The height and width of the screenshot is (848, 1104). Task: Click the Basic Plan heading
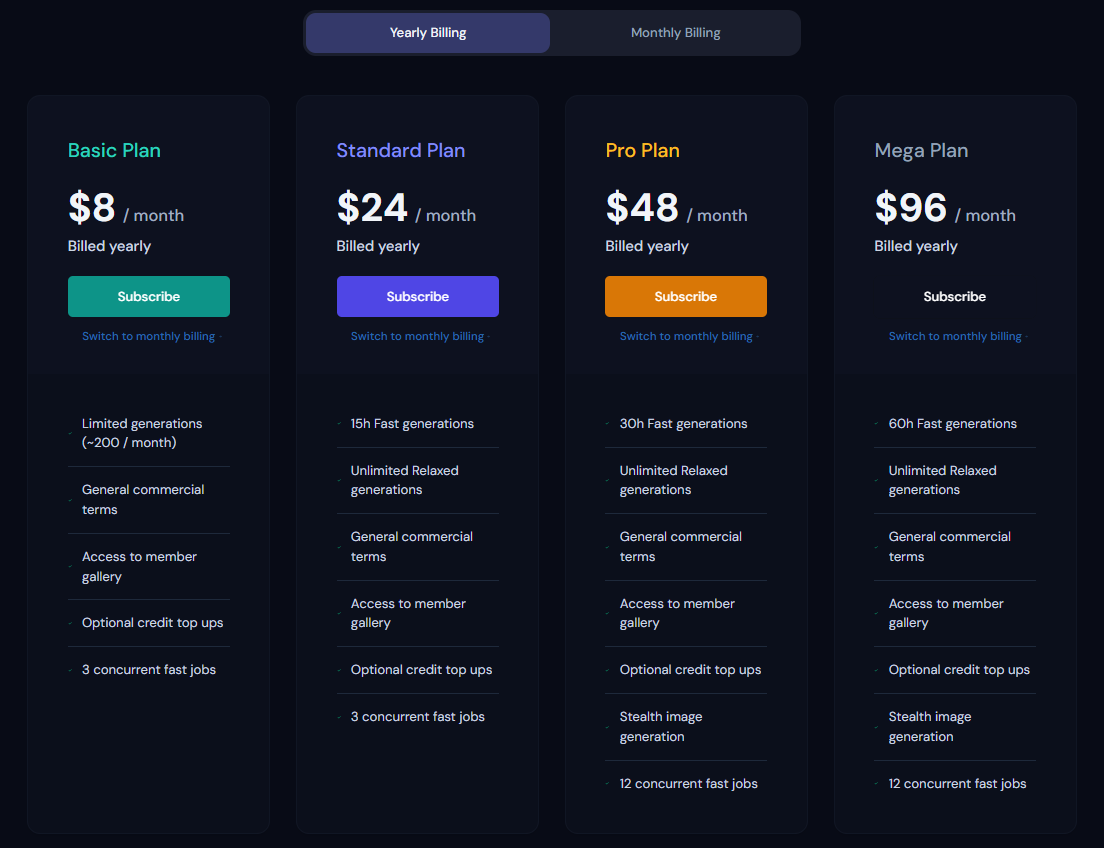tap(114, 151)
